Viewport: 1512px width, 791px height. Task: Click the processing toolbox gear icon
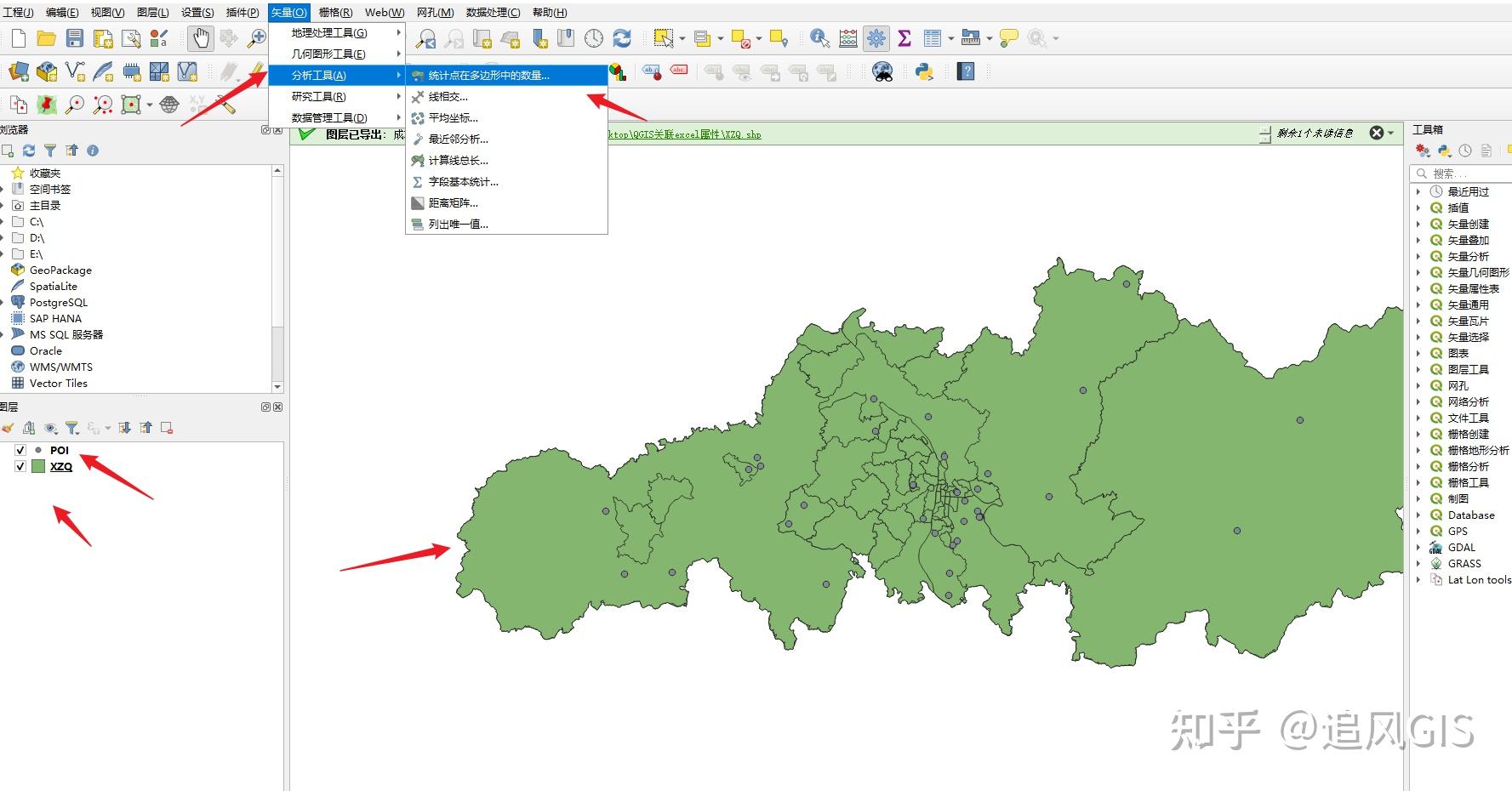[x=876, y=38]
